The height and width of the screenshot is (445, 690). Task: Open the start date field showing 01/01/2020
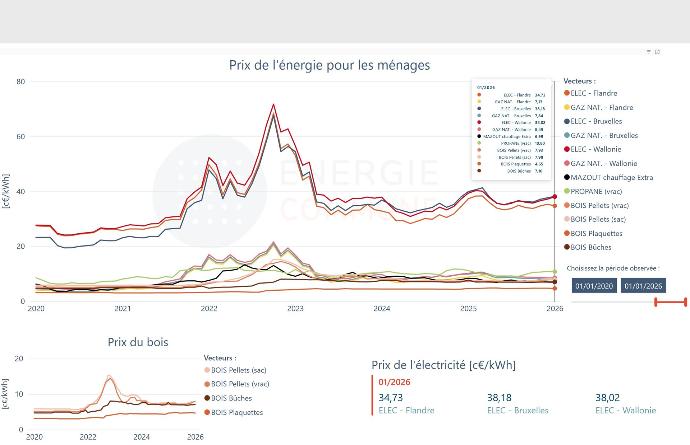(x=592, y=286)
